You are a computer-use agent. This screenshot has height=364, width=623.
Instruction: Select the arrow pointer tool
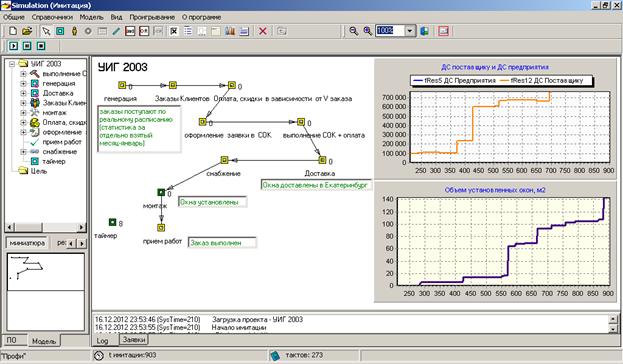tap(46, 31)
